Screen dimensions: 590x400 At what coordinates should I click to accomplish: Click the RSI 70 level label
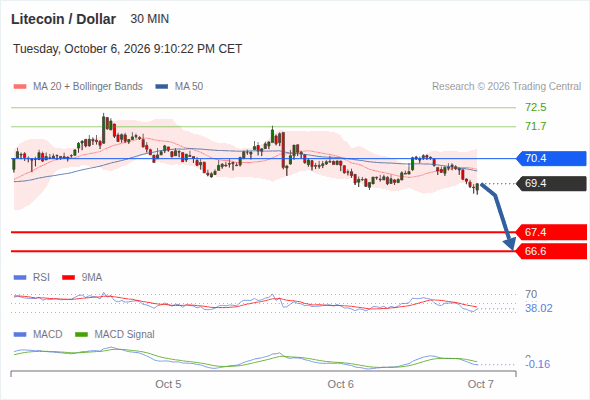531,294
